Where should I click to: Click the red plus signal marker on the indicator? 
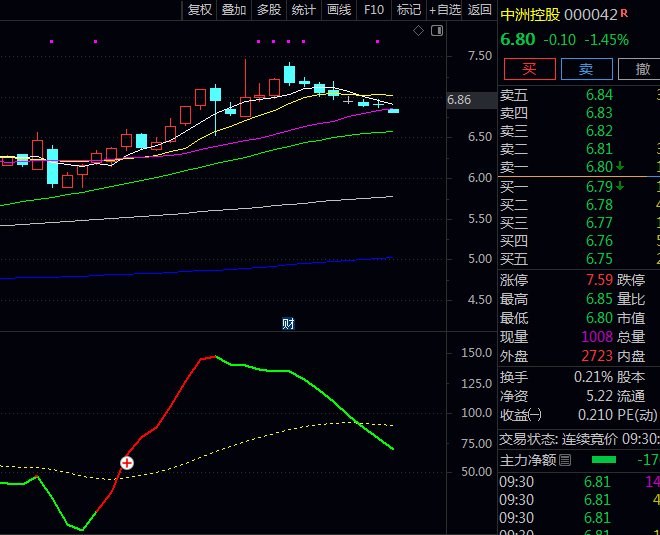coord(127,463)
